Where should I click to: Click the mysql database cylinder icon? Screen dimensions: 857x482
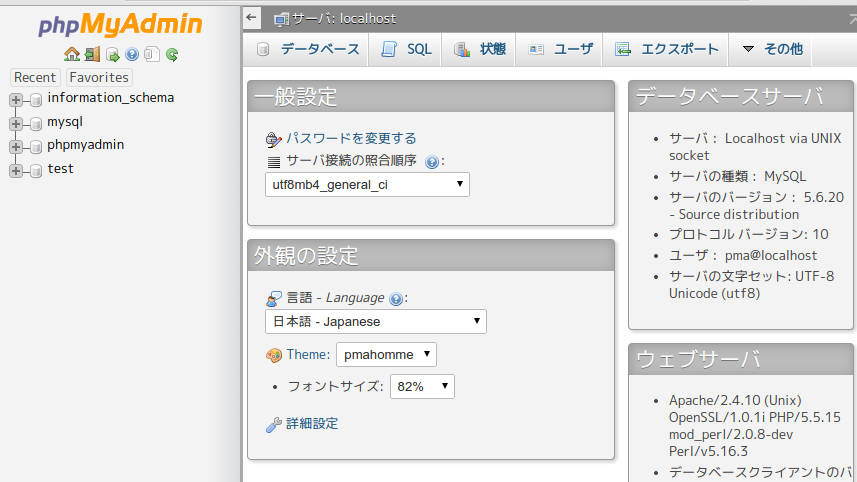[x=36, y=124]
